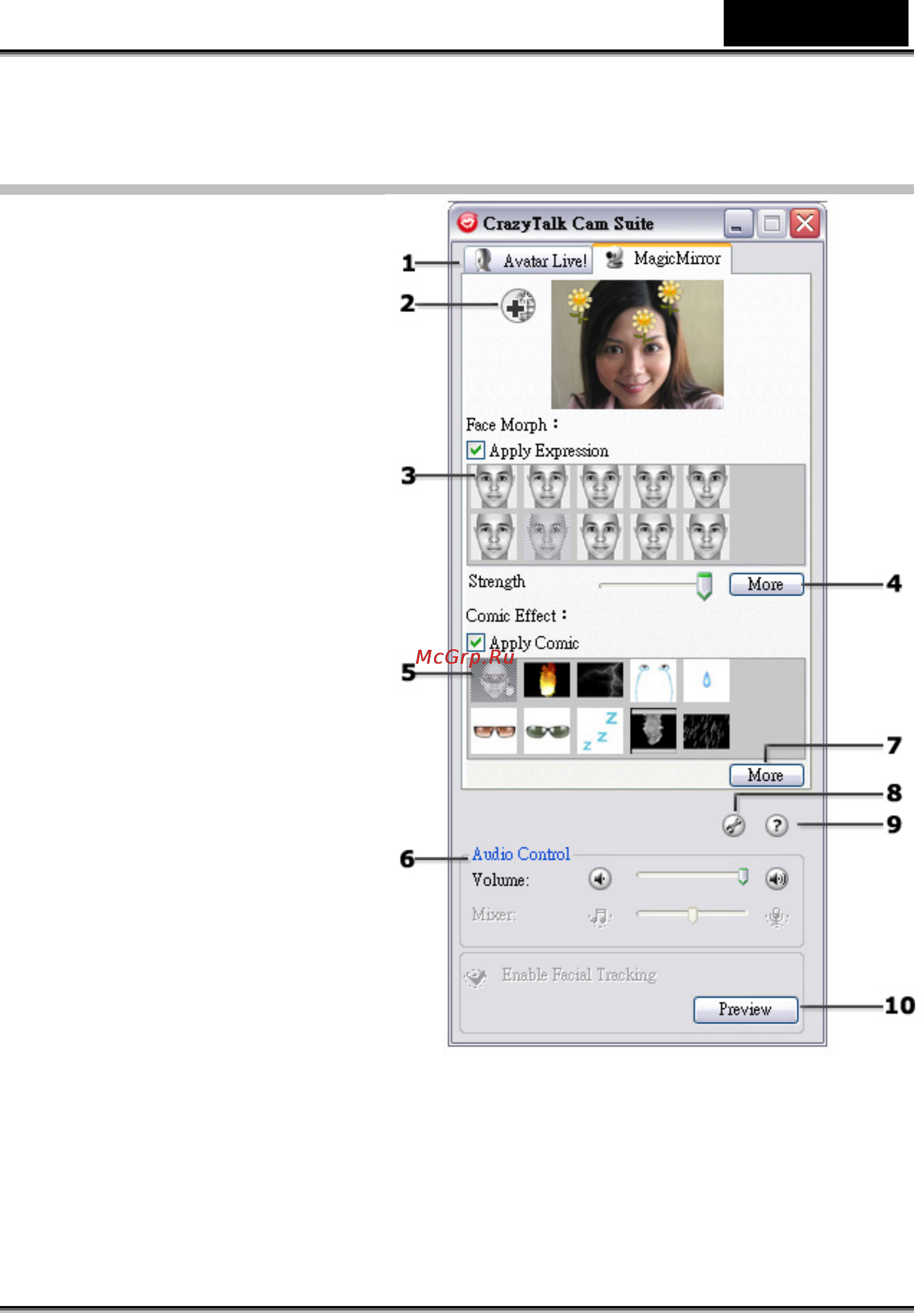Toggle the Apply Comic checkbox
The height and width of the screenshot is (1313, 924).
coord(476,643)
